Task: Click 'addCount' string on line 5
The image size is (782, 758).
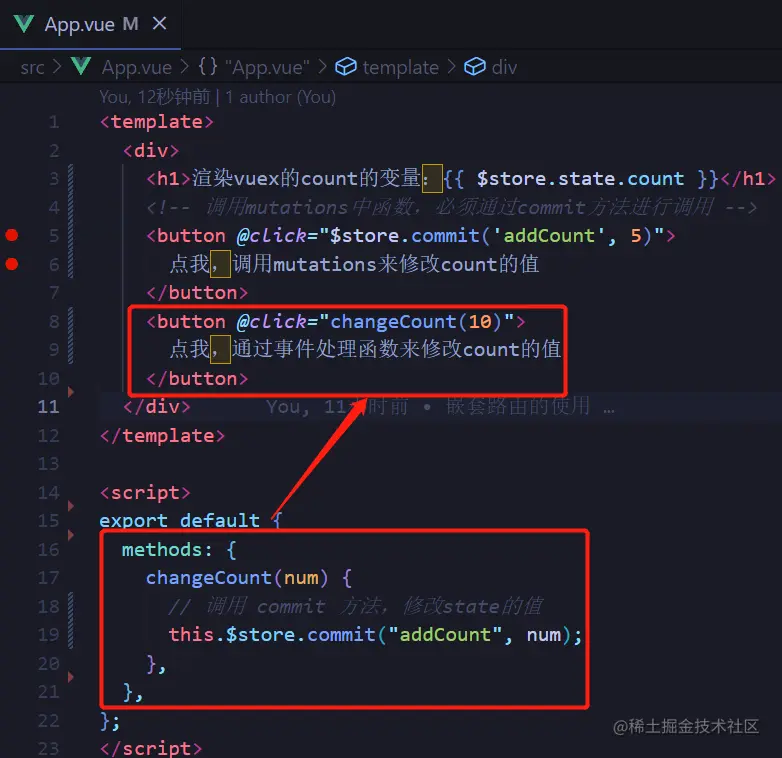Action: [549, 235]
